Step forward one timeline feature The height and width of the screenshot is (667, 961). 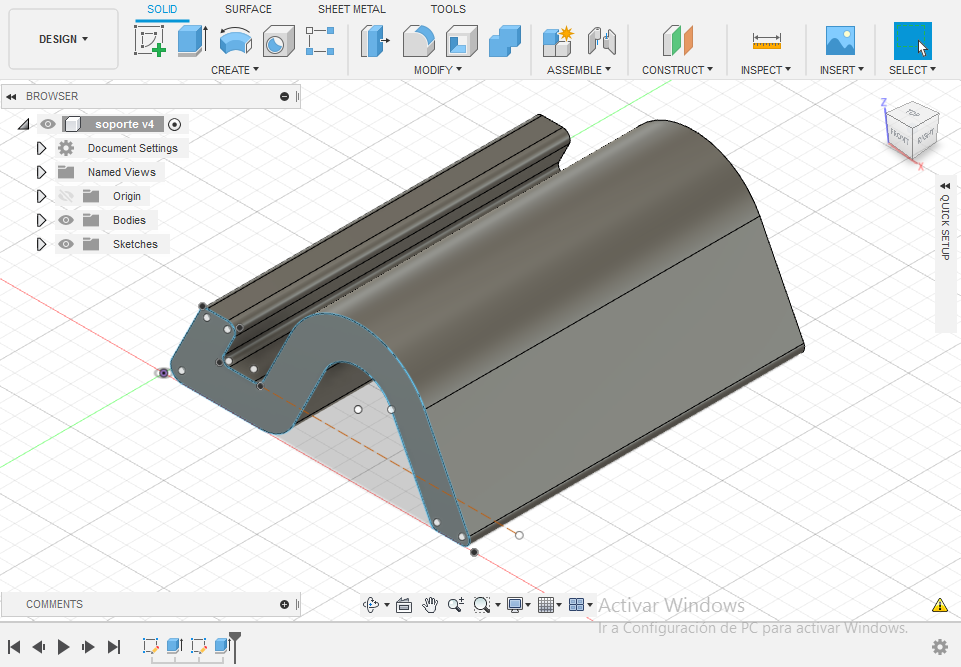88,647
